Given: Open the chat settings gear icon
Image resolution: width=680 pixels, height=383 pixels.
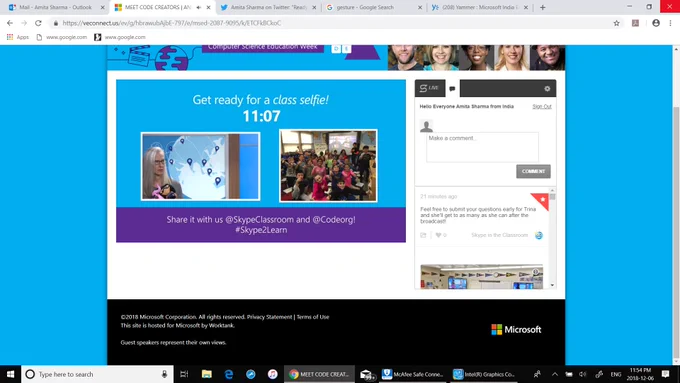Looking at the screenshot, I should [547, 88].
